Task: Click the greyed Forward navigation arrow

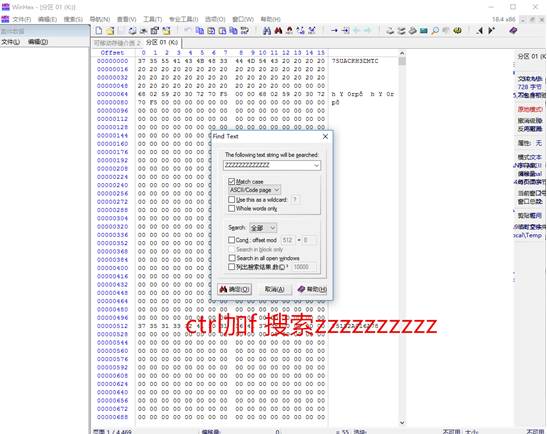Action: (x=368, y=31)
